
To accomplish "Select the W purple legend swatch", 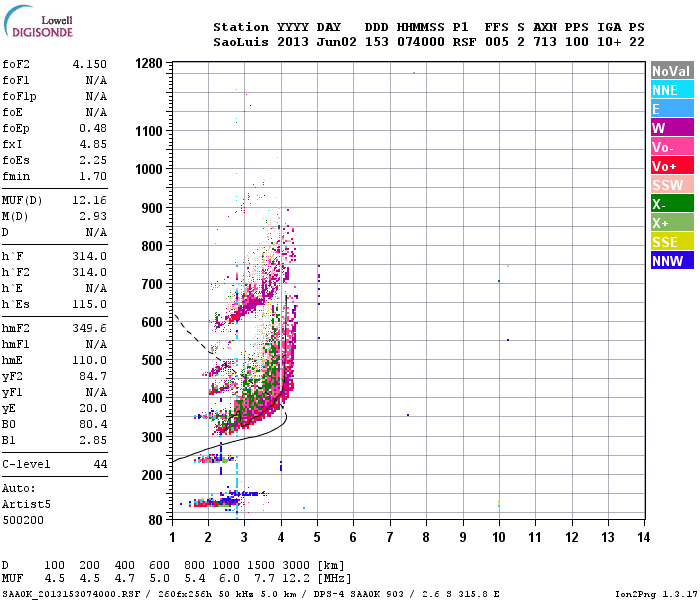I will coord(672,128).
